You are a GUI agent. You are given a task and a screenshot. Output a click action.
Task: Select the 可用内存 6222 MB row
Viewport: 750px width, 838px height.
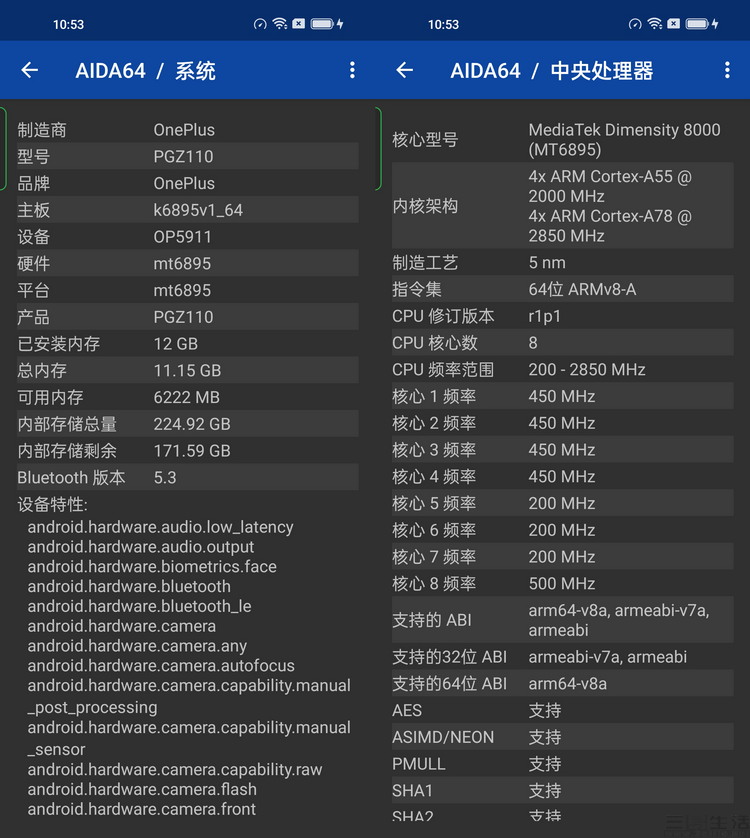click(x=188, y=397)
